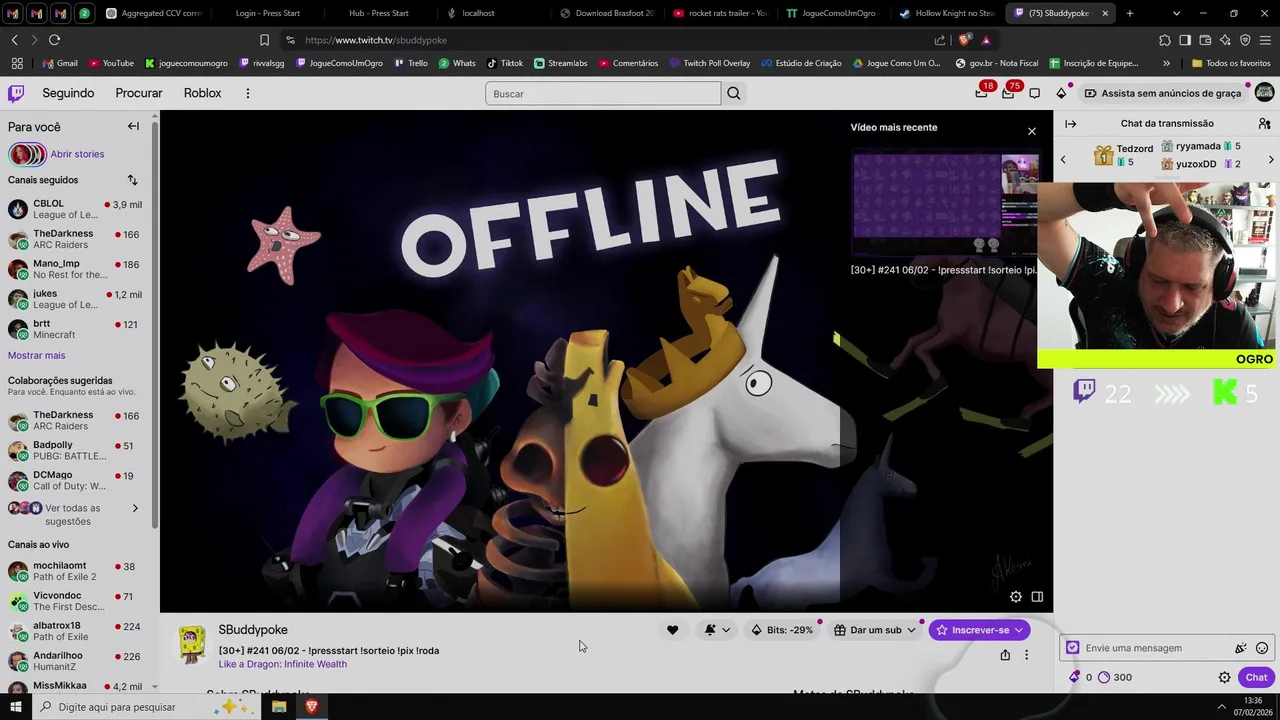
Task: Switch to Hollow Knight Steam browser tab
Action: [945, 13]
